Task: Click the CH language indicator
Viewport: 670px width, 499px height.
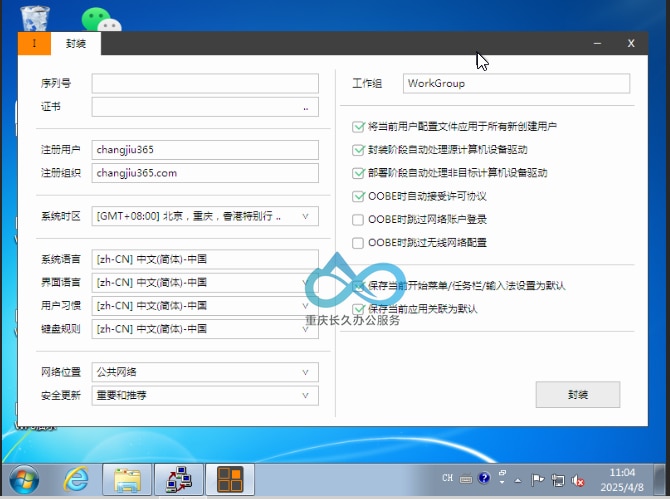Action: click(447, 478)
